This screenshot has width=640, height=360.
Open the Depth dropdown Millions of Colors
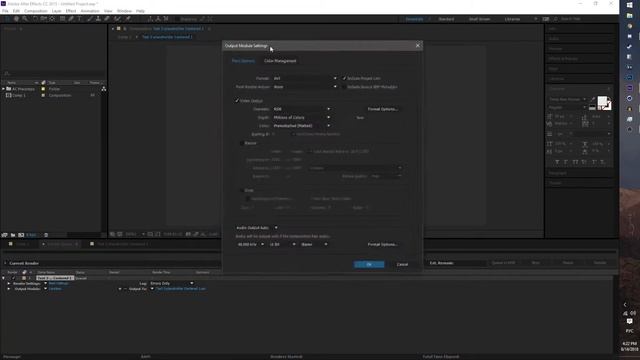302,117
